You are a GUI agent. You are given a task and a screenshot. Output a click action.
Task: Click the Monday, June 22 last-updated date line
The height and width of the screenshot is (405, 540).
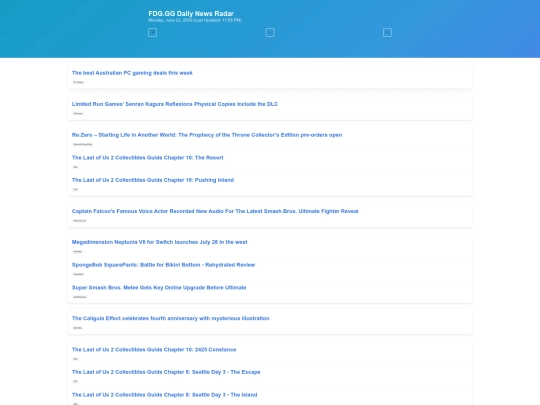(x=195, y=20)
